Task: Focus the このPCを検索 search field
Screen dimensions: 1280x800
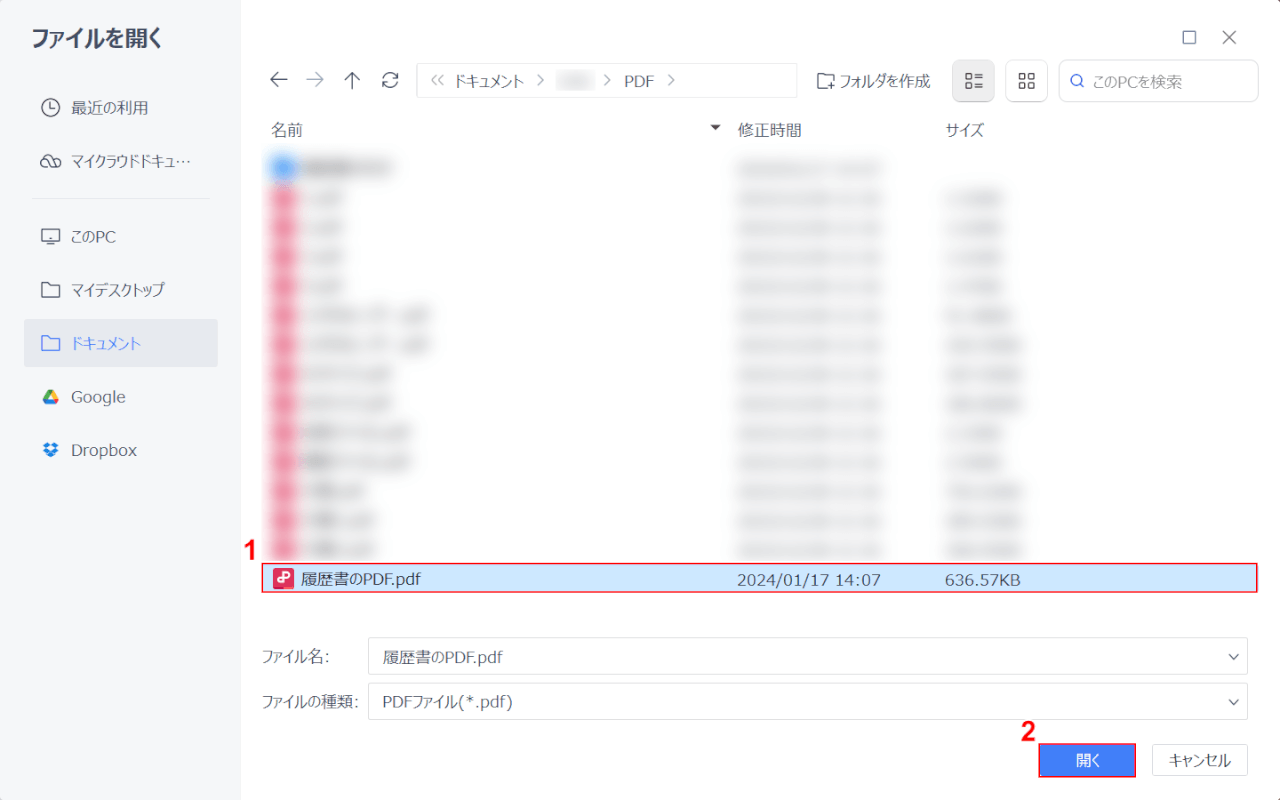Action: tap(1159, 81)
